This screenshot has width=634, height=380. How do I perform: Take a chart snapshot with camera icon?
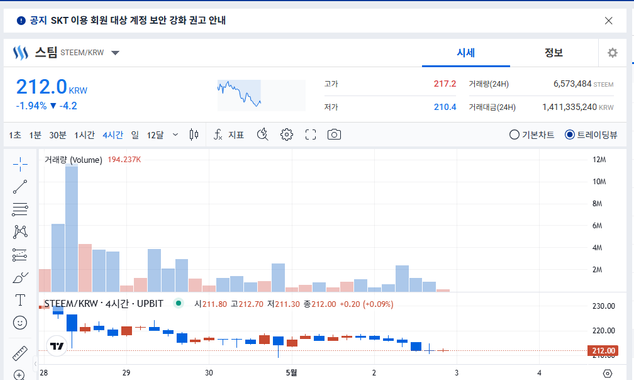click(x=334, y=135)
